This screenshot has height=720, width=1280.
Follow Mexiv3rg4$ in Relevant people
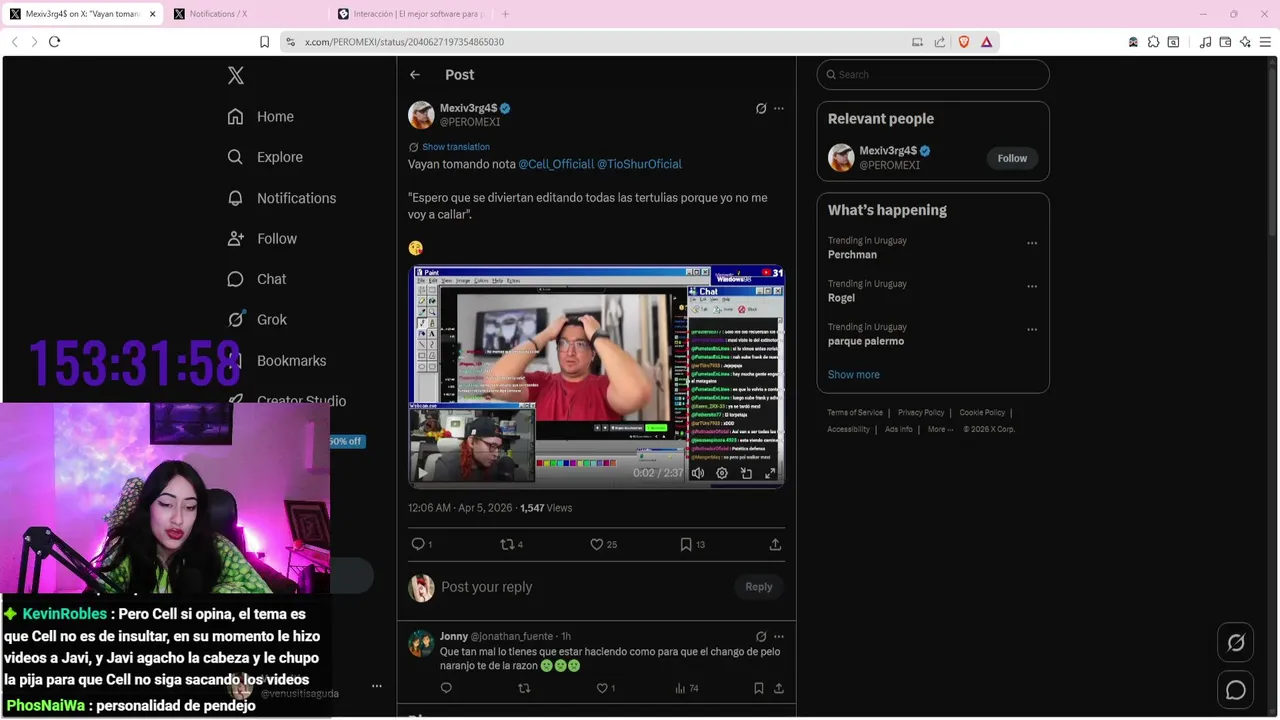pyautogui.click(x=1012, y=158)
